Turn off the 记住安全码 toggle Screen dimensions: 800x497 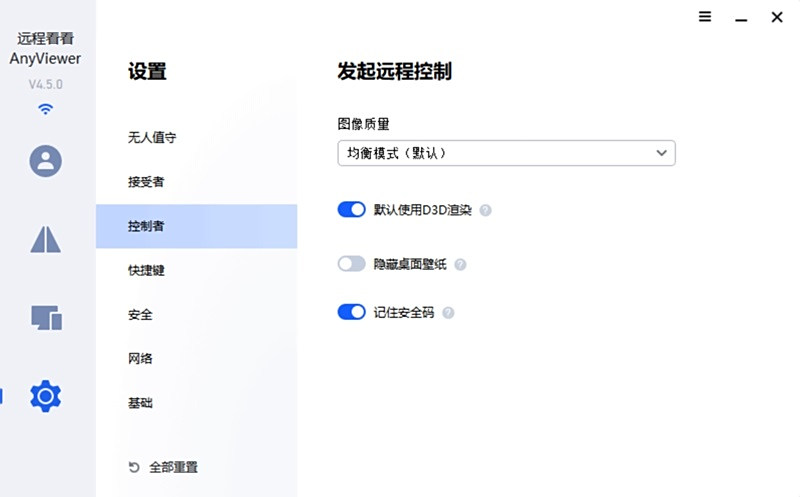pyautogui.click(x=352, y=313)
